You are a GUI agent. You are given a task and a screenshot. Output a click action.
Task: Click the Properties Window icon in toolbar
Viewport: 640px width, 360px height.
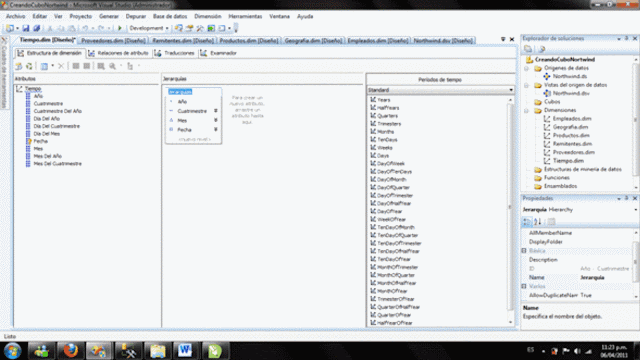(x=189, y=28)
